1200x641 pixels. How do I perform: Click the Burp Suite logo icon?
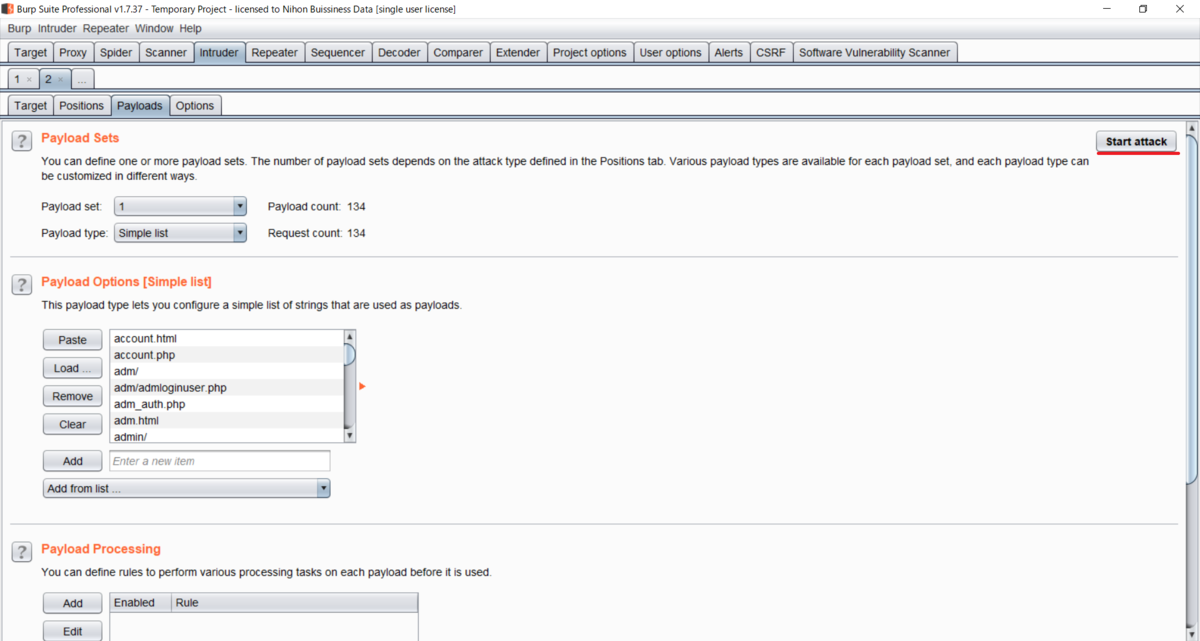(x=8, y=9)
